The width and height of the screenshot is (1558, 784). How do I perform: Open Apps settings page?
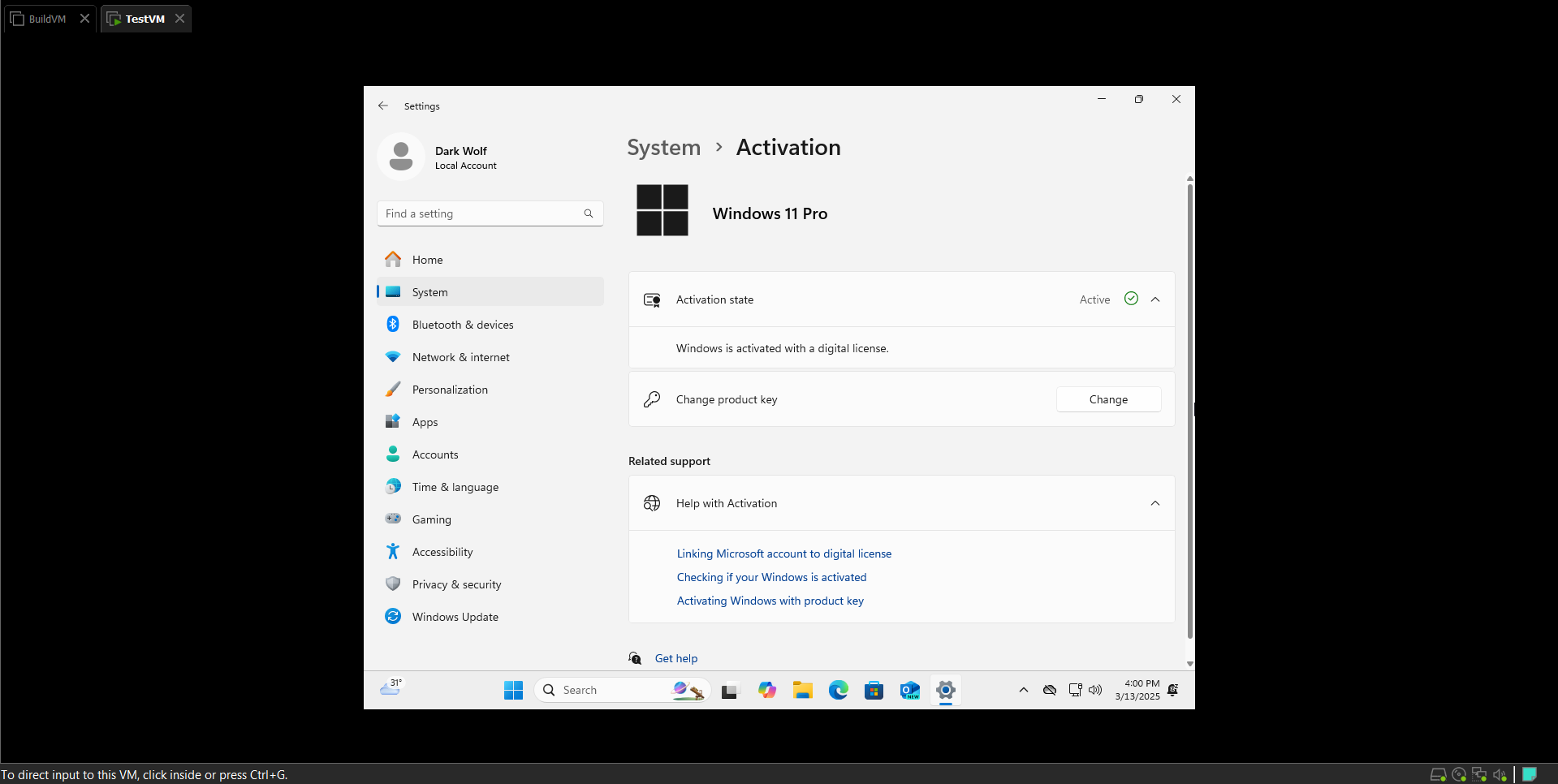tap(490, 422)
